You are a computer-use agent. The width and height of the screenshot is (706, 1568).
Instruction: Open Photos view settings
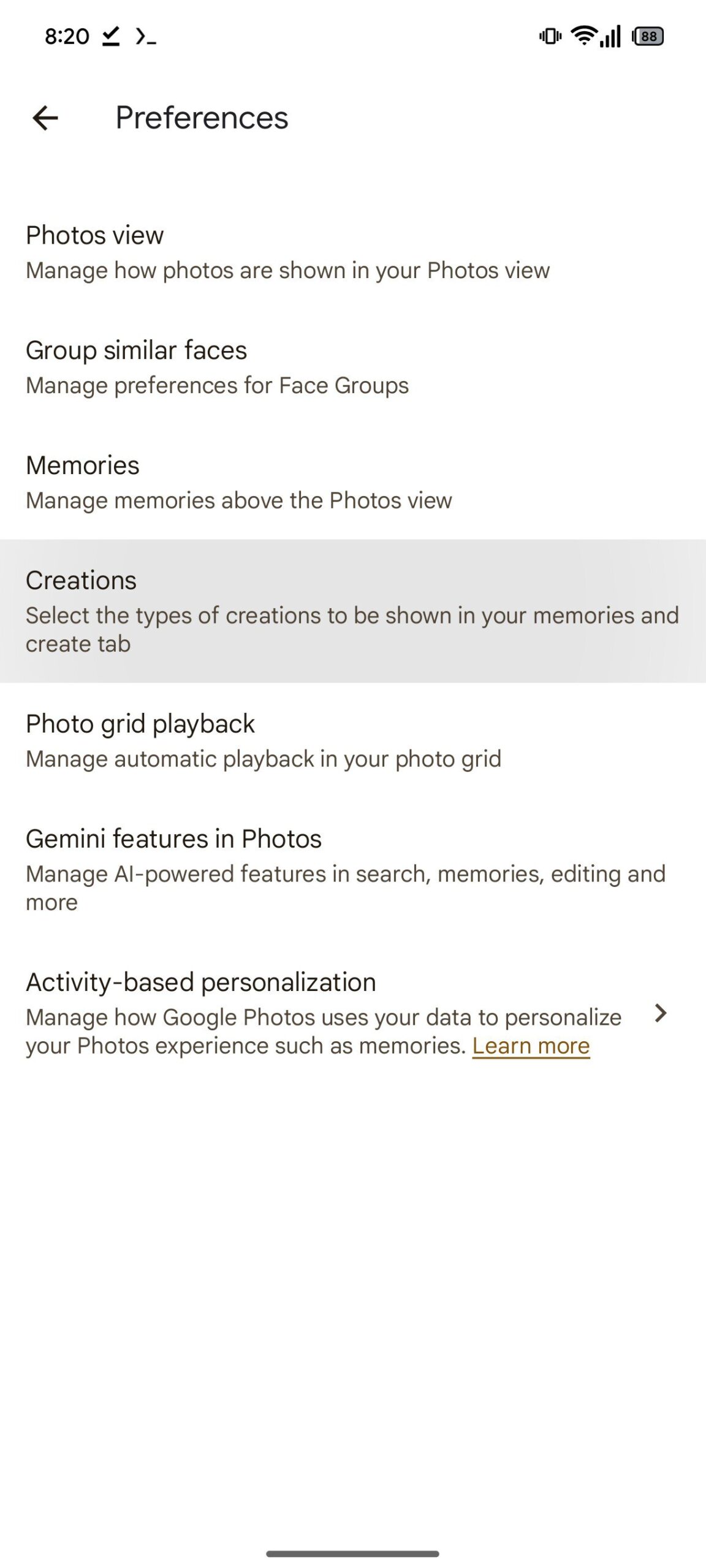pos(353,252)
